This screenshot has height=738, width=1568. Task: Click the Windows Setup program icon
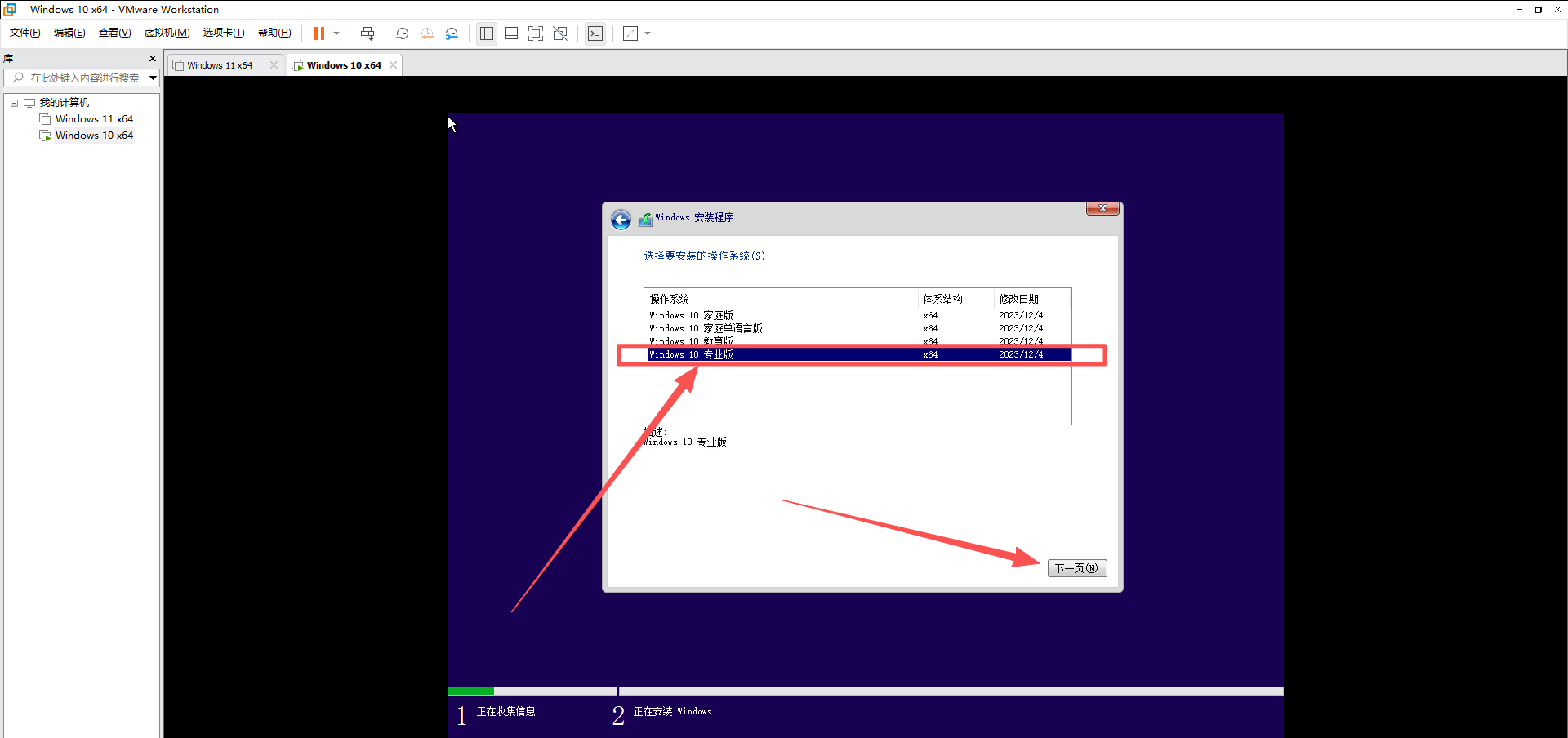645,219
